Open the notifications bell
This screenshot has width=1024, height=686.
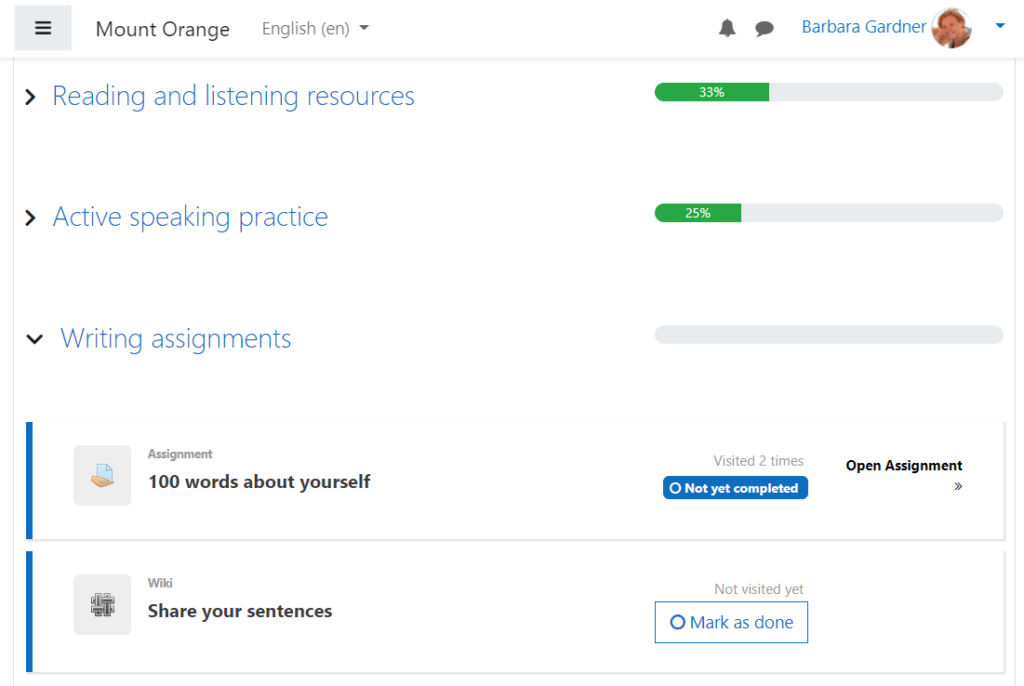pos(727,29)
